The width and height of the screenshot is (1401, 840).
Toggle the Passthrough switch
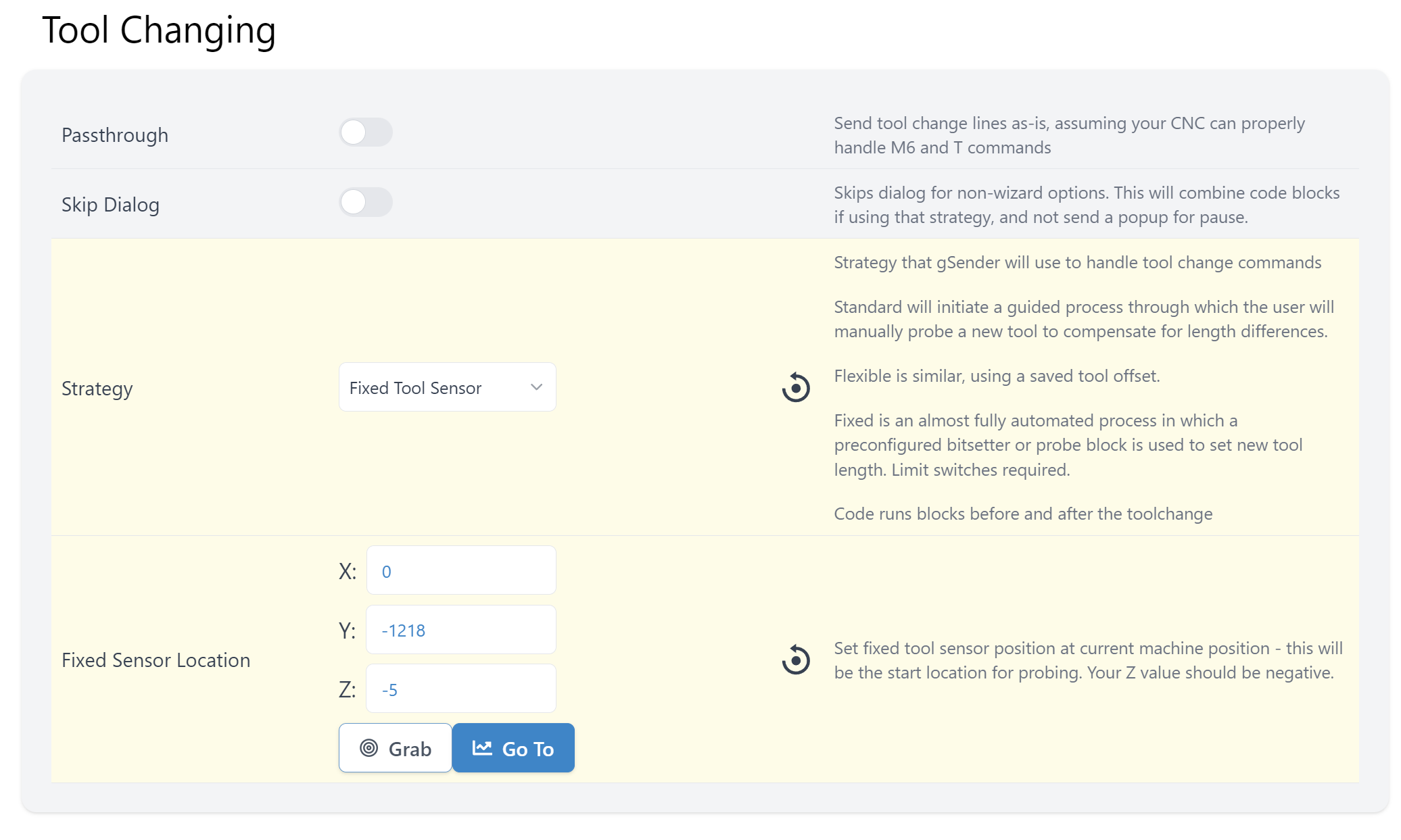366,132
